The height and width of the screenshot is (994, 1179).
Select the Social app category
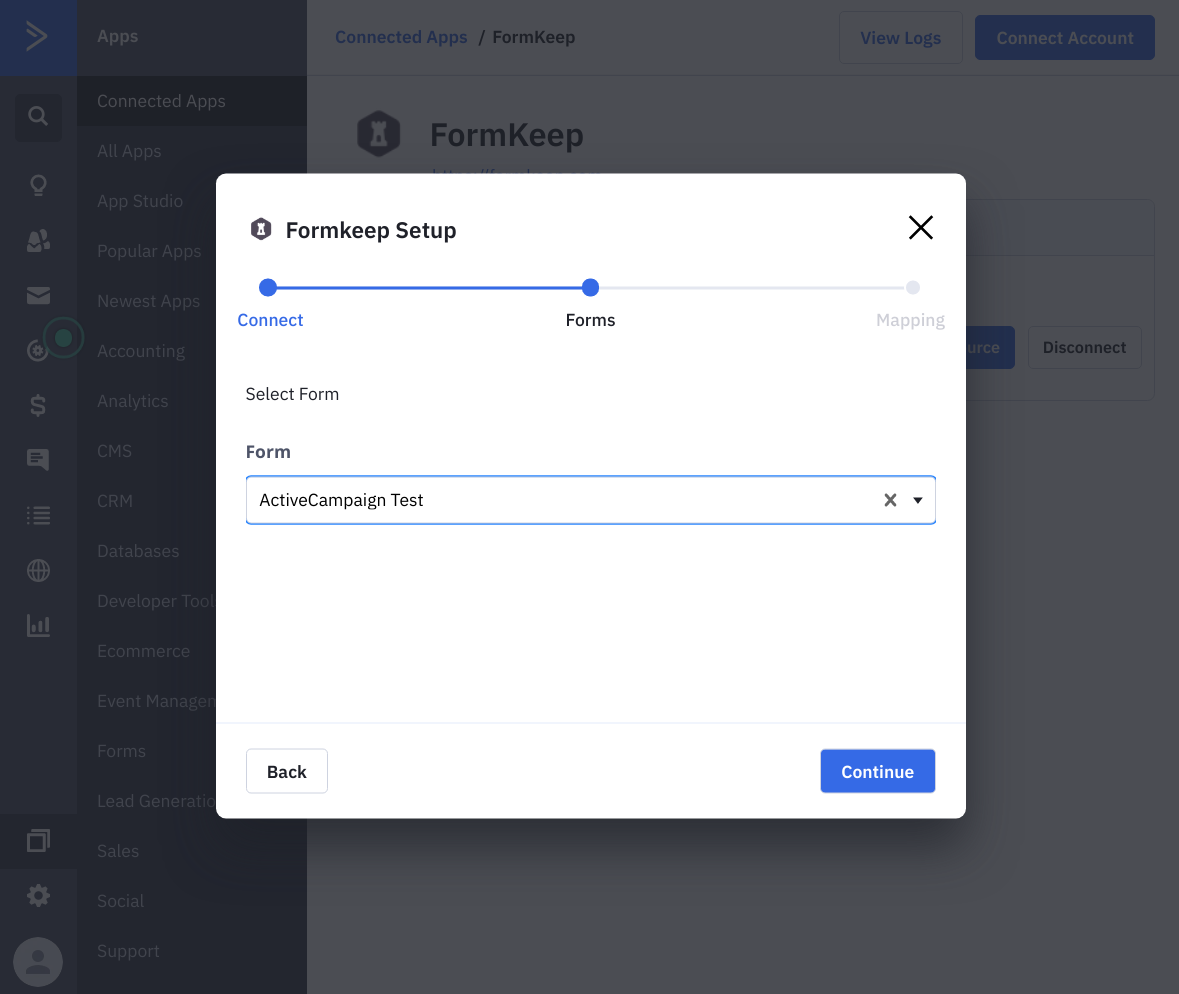tap(120, 901)
